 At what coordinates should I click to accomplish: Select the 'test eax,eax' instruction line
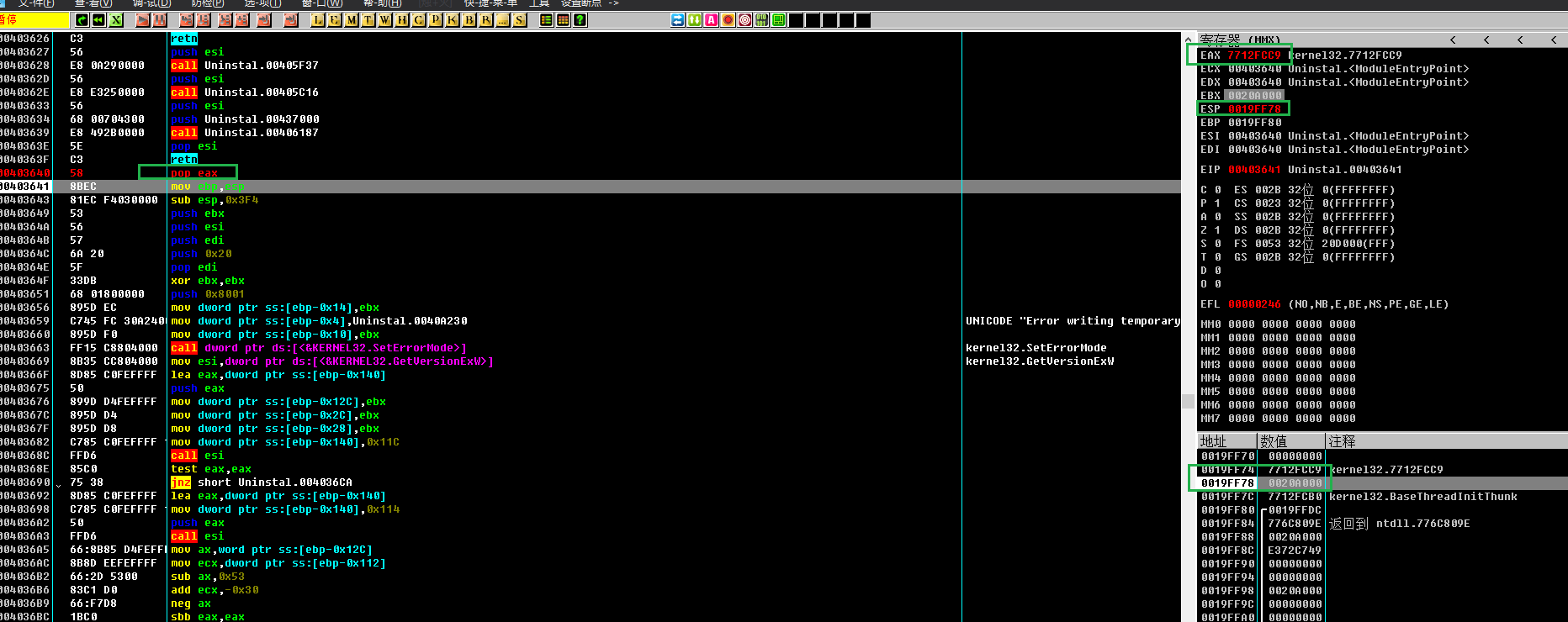pos(210,469)
